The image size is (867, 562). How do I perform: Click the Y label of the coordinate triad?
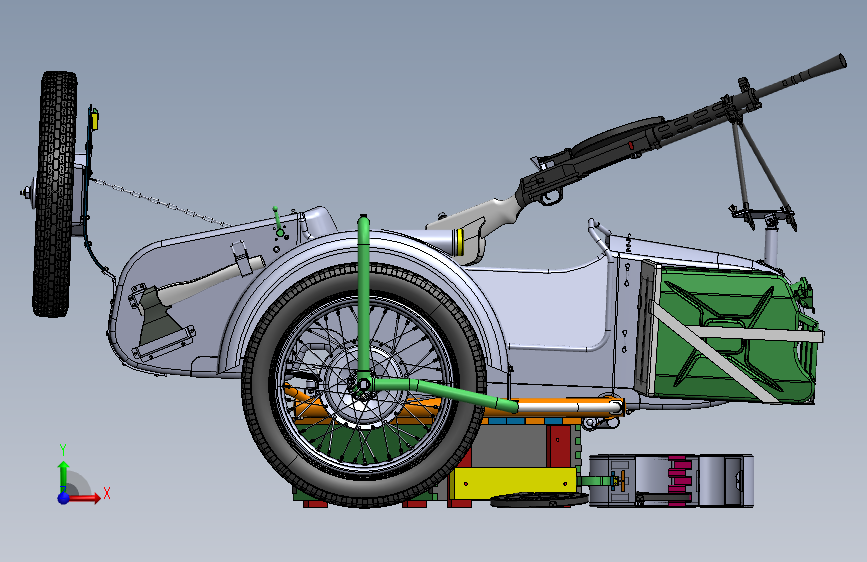[x=63, y=450]
